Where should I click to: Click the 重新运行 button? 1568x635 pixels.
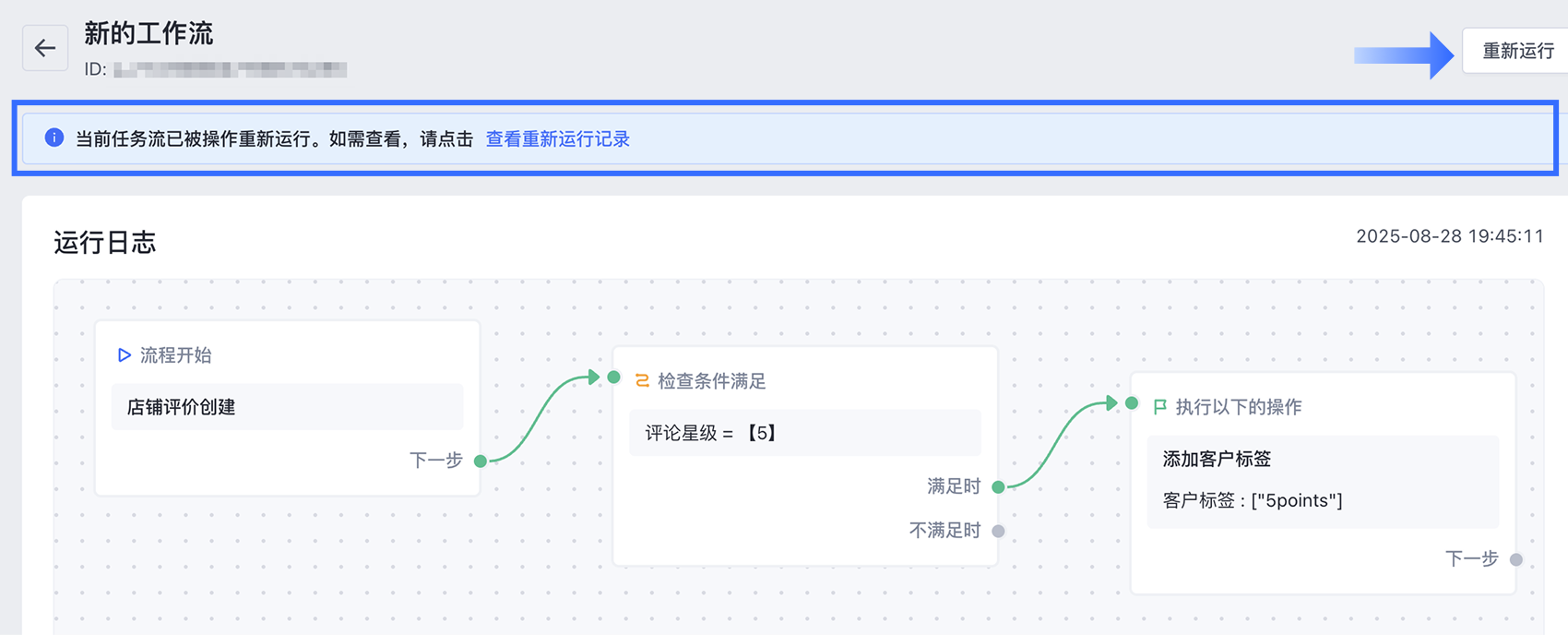pyautogui.click(x=1516, y=52)
